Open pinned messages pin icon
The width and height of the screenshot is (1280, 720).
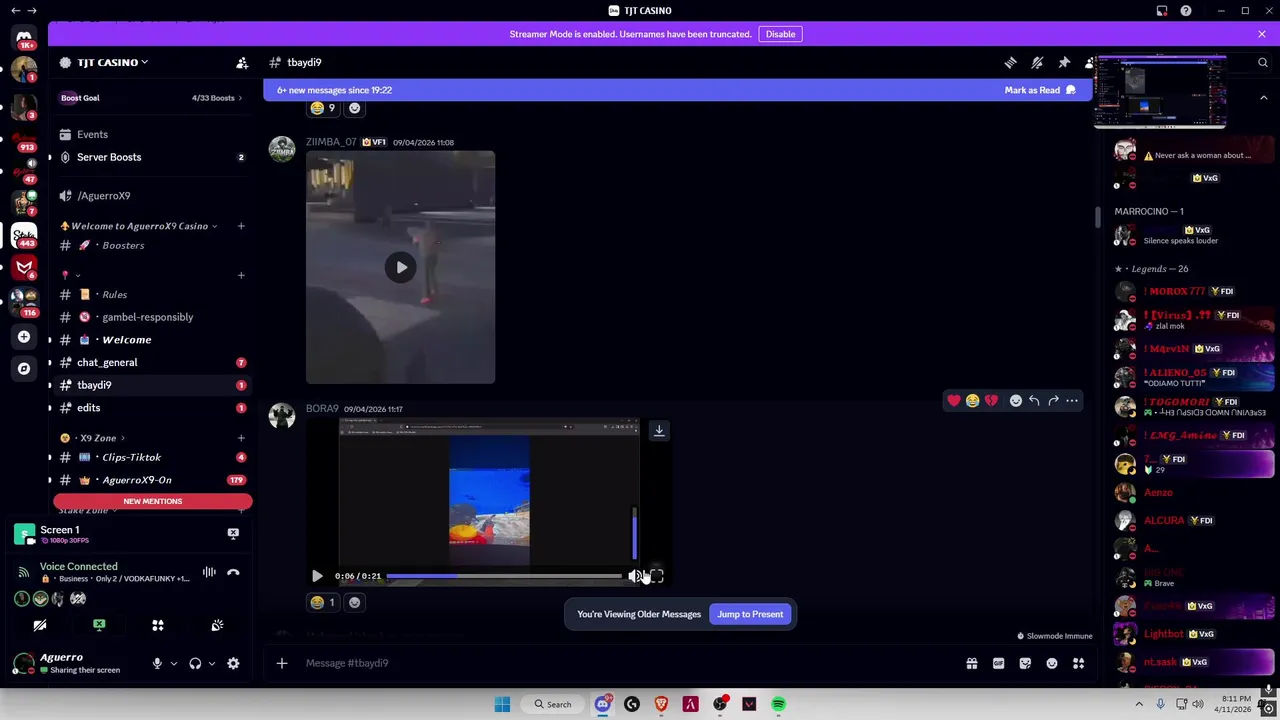tap(1064, 62)
